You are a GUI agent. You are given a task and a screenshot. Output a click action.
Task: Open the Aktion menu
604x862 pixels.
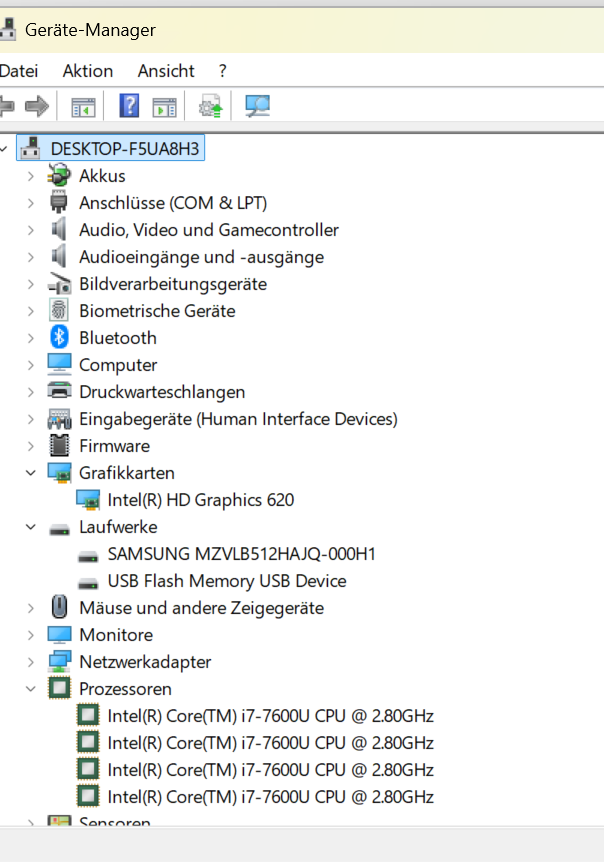[x=88, y=71]
